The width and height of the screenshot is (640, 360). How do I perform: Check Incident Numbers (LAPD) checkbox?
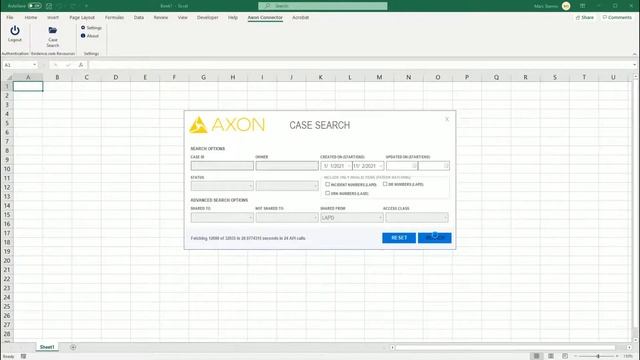click(x=327, y=184)
